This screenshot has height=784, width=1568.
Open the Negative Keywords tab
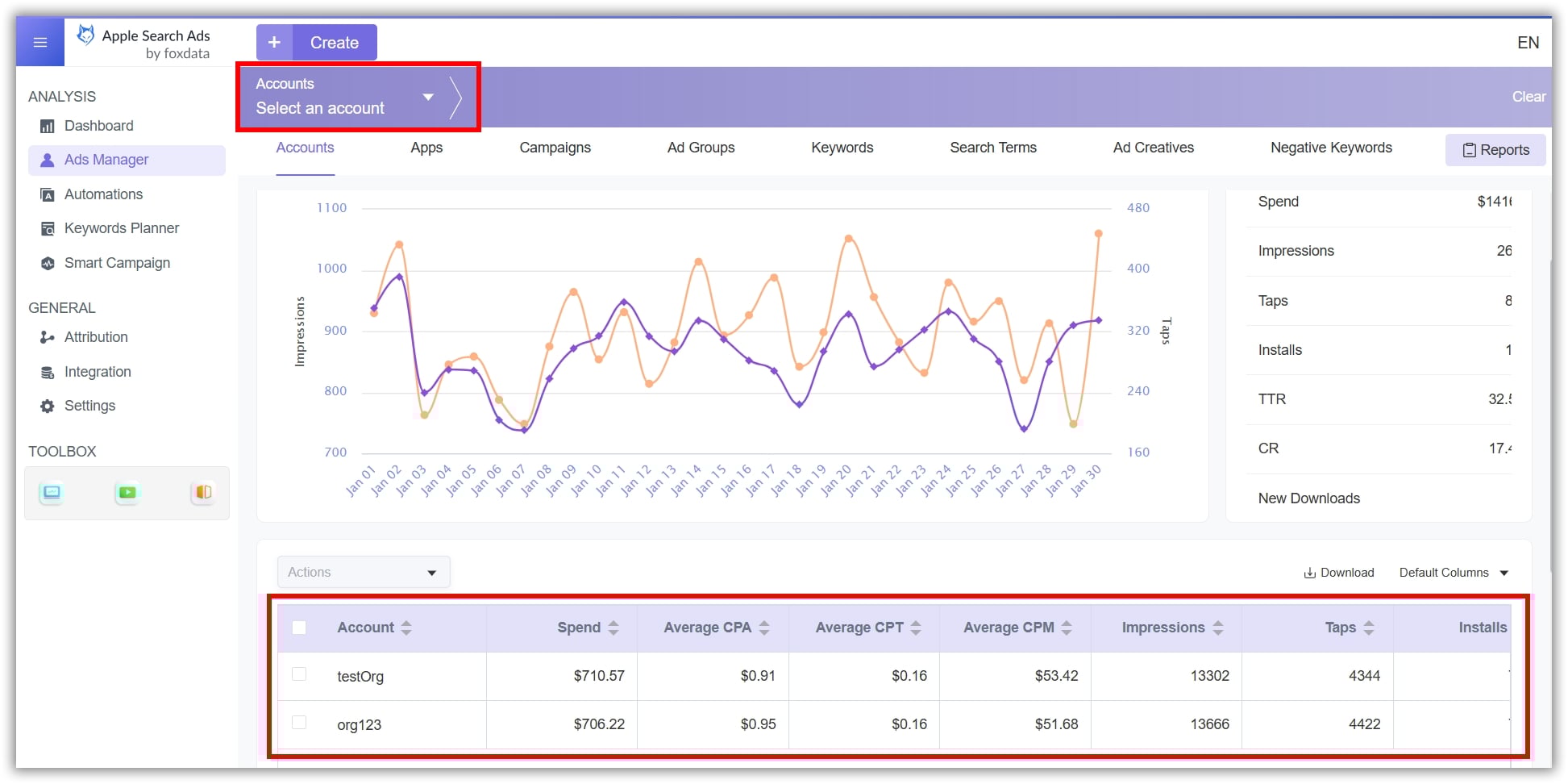pos(1330,148)
